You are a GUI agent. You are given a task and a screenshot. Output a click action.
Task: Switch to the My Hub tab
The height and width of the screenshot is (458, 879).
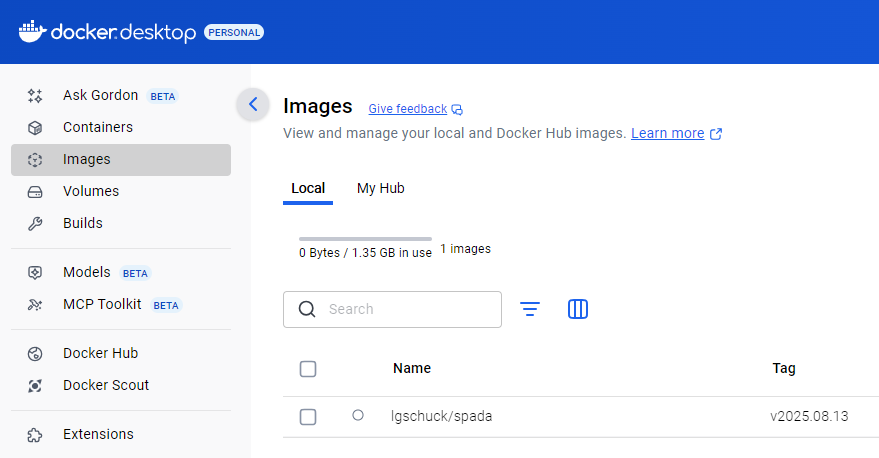tap(380, 188)
